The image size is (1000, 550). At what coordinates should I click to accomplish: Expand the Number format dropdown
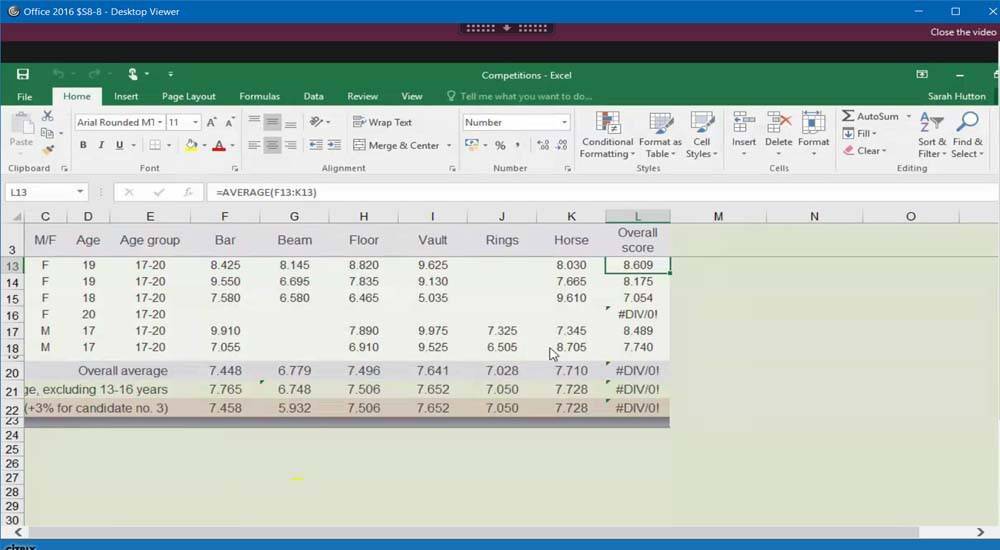coord(564,122)
